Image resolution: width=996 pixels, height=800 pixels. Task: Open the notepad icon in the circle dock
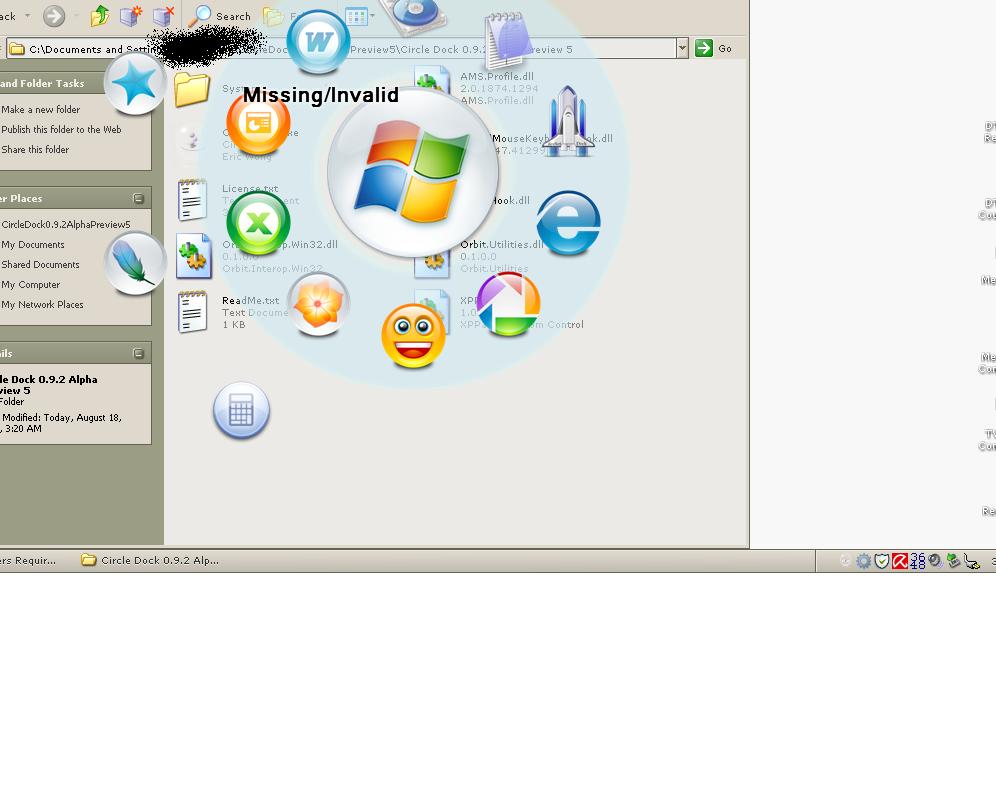tap(506, 39)
